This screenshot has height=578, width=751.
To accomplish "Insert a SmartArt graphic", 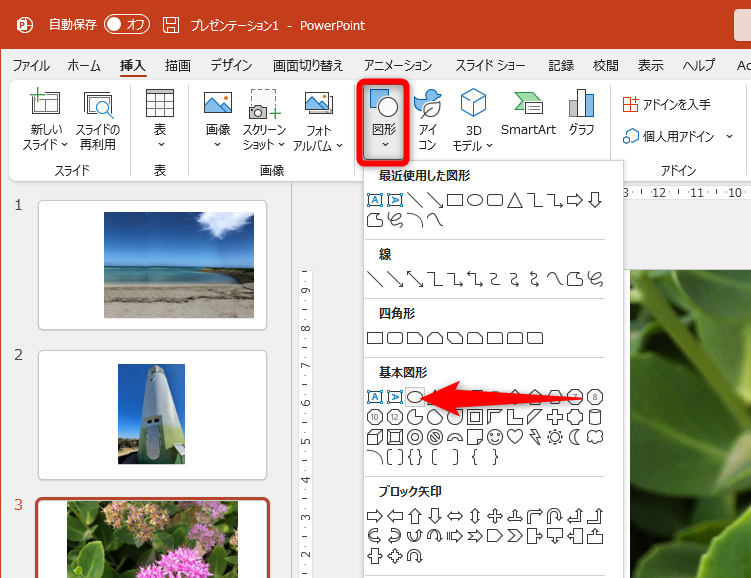I will (528, 113).
